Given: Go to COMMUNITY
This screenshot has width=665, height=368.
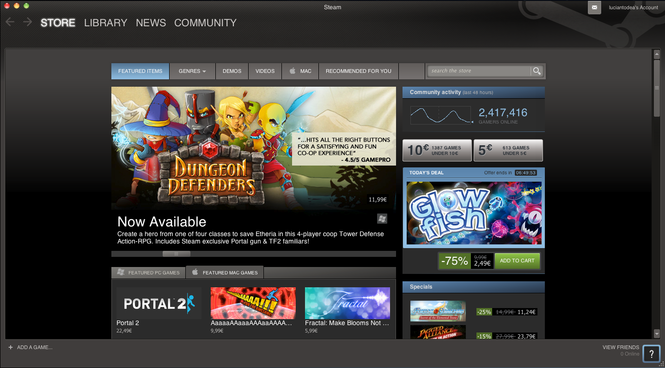Looking at the screenshot, I should pos(205,23).
